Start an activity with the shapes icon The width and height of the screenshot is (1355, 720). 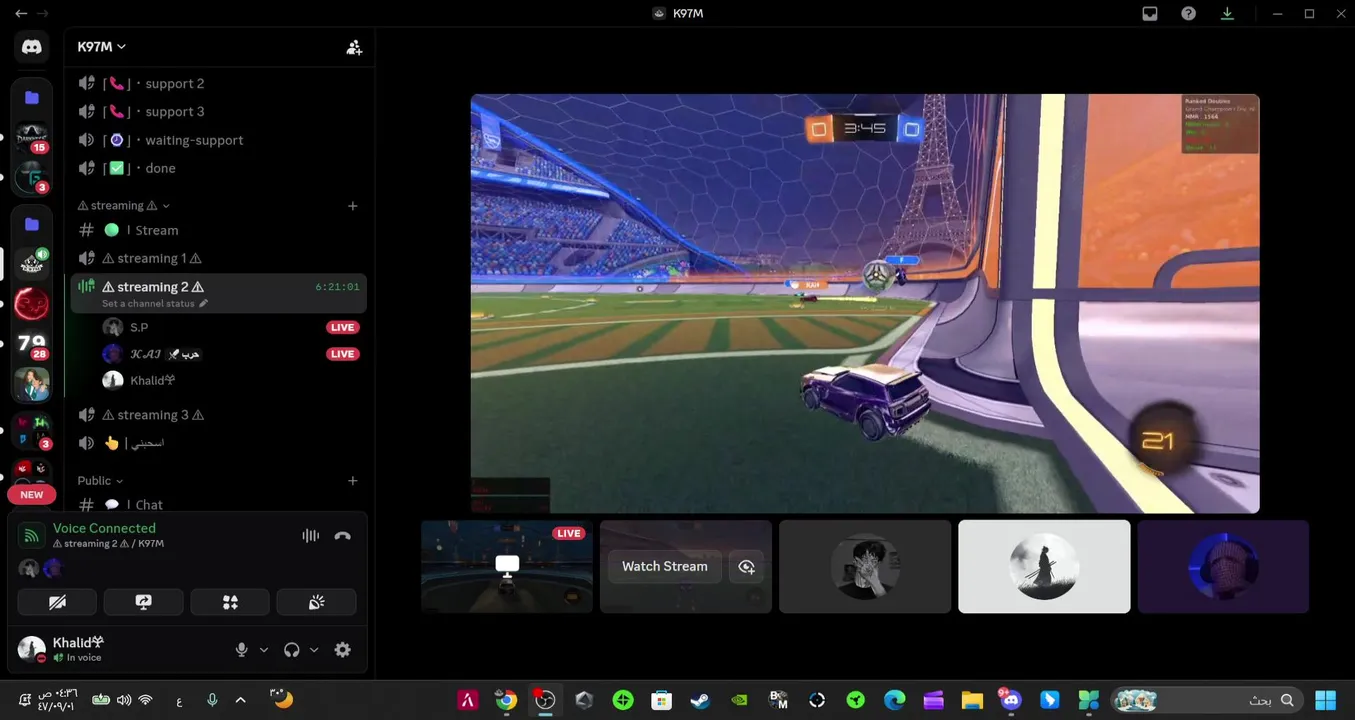[x=230, y=602]
